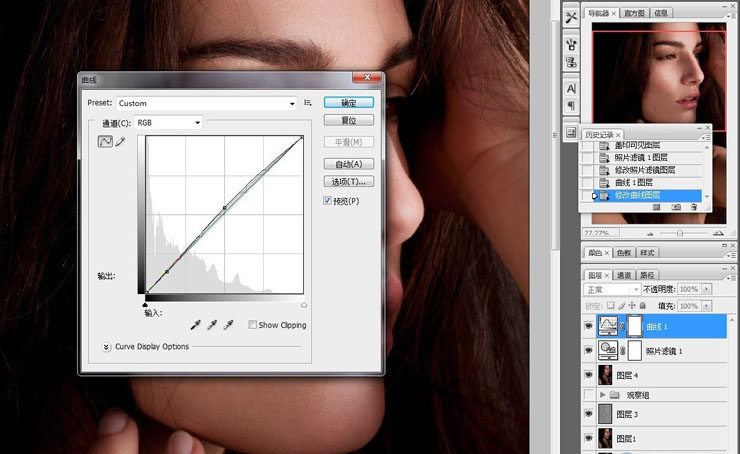
Task: Zoom out icon in Navigator panel
Action: (650, 233)
